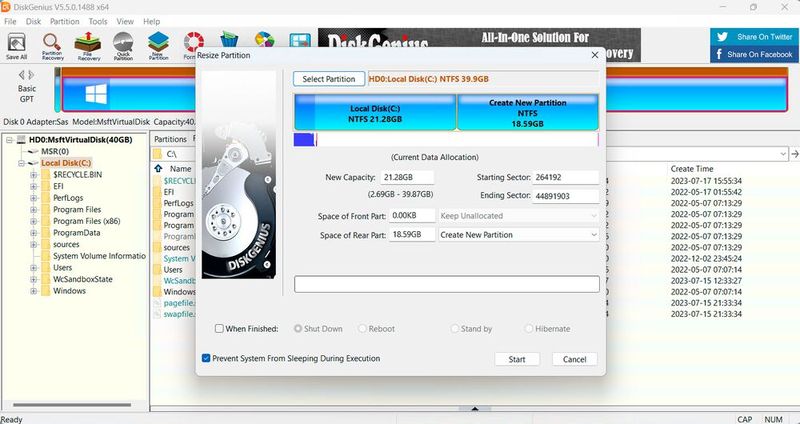800x424 pixels.
Task: Close the Resize Partition dialog
Action: (x=594, y=55)
